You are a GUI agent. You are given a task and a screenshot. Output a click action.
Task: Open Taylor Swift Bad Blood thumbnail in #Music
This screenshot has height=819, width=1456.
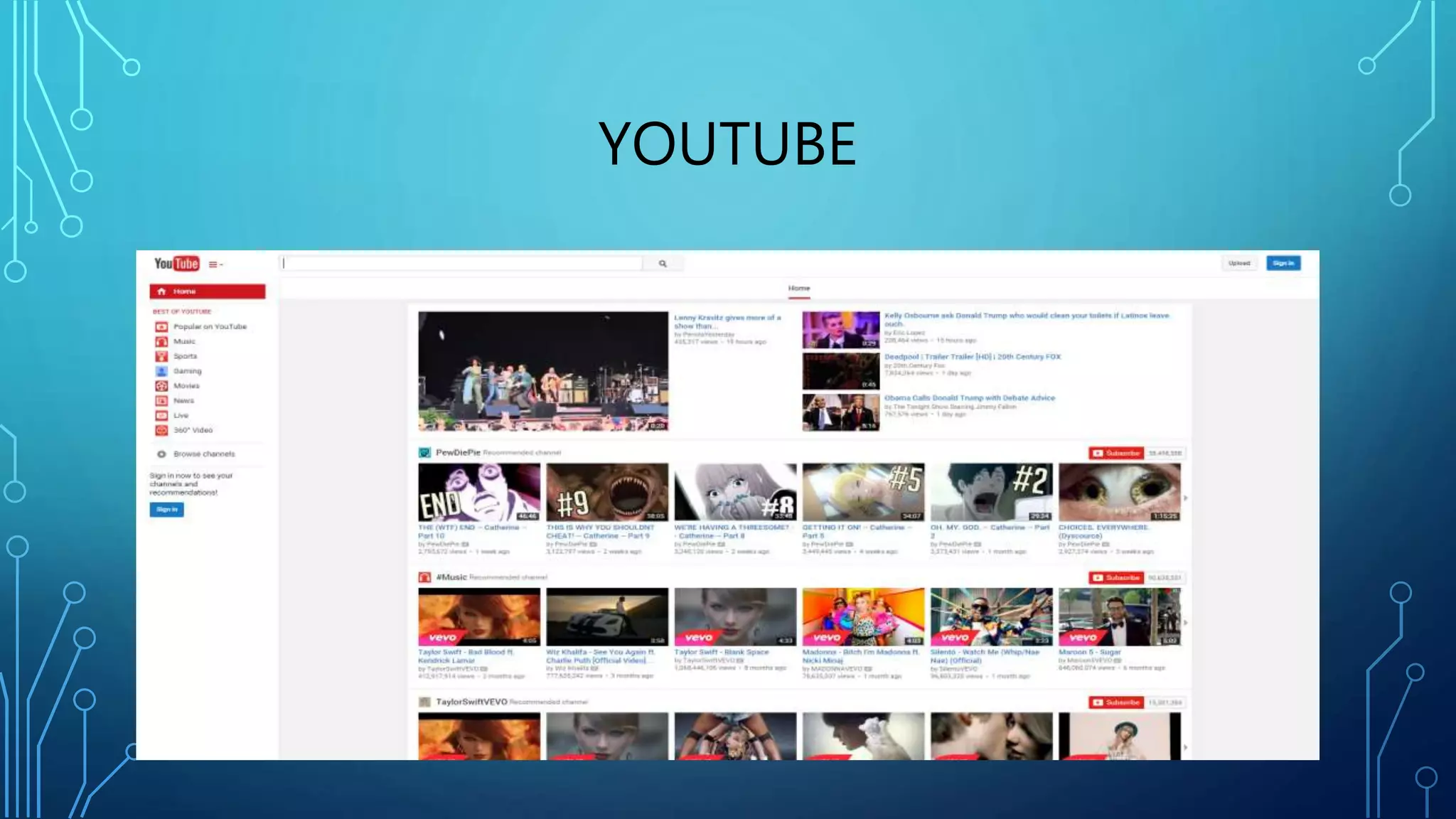coord(479,616)
